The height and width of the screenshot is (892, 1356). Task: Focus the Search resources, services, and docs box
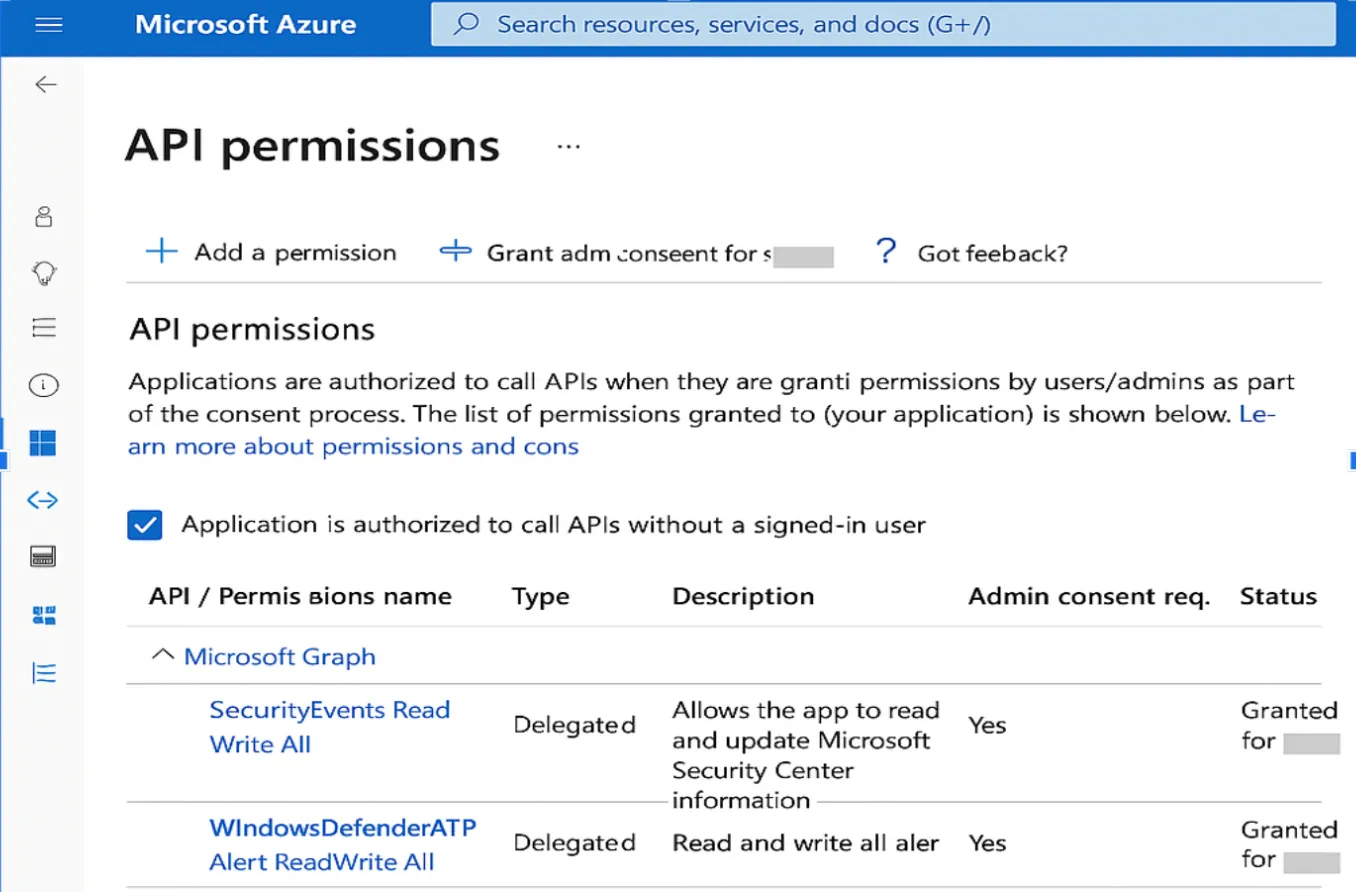pyautogui.click(x=883, y=24)
